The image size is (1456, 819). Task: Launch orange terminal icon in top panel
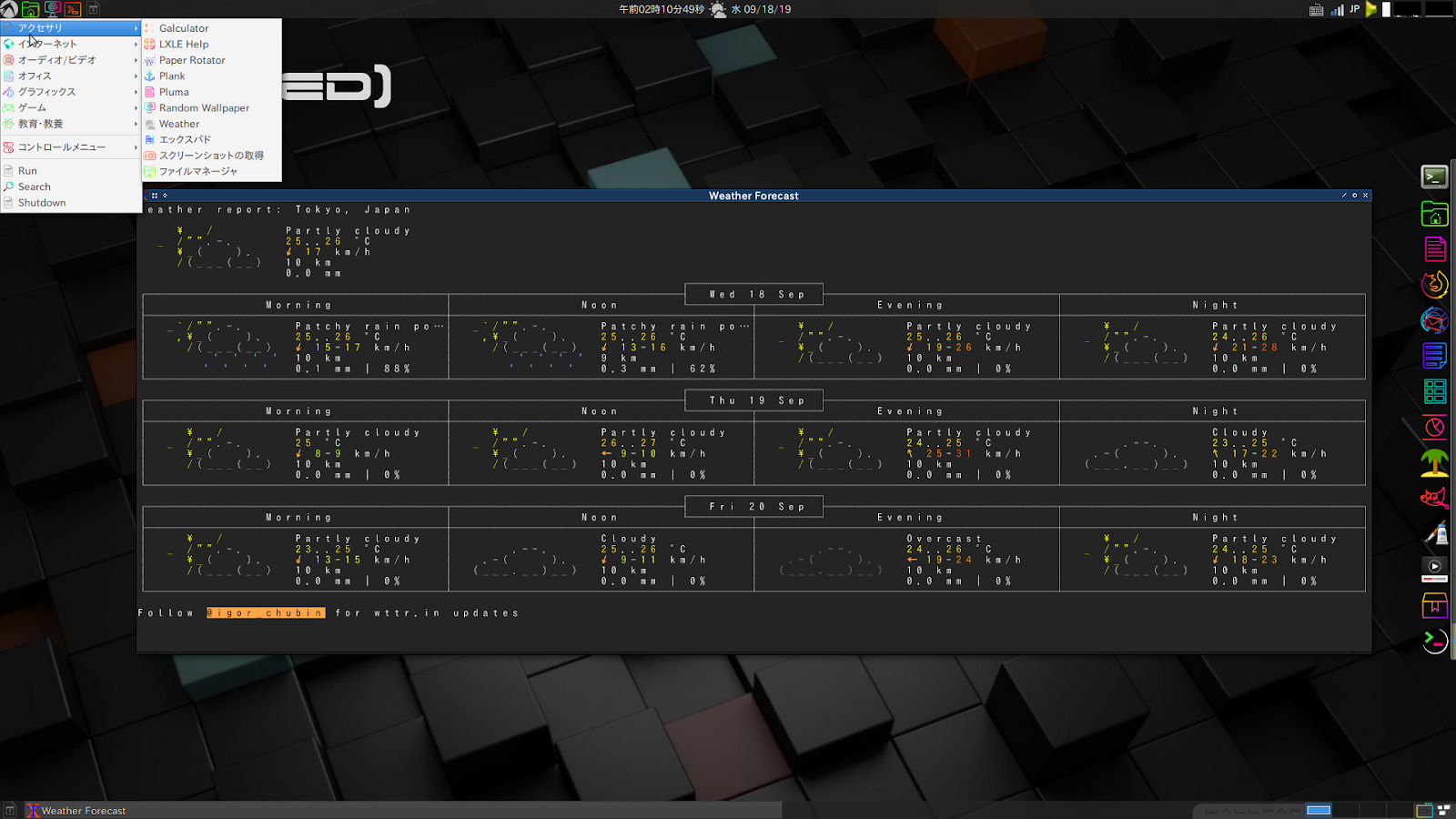coord(73,9)
